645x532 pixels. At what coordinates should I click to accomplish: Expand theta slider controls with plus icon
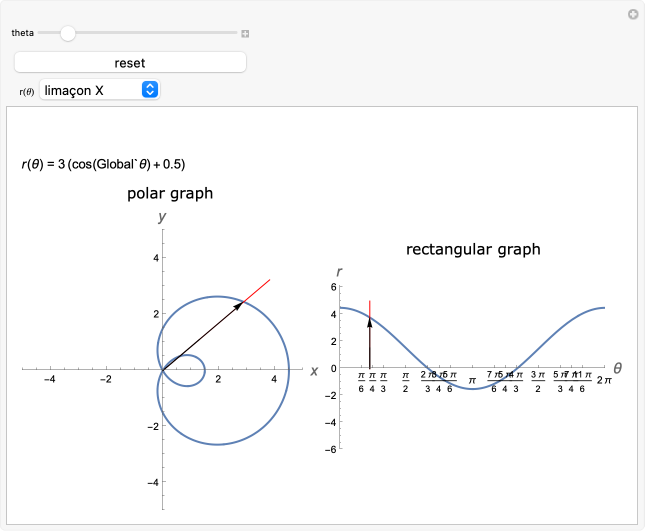point(245,33)
